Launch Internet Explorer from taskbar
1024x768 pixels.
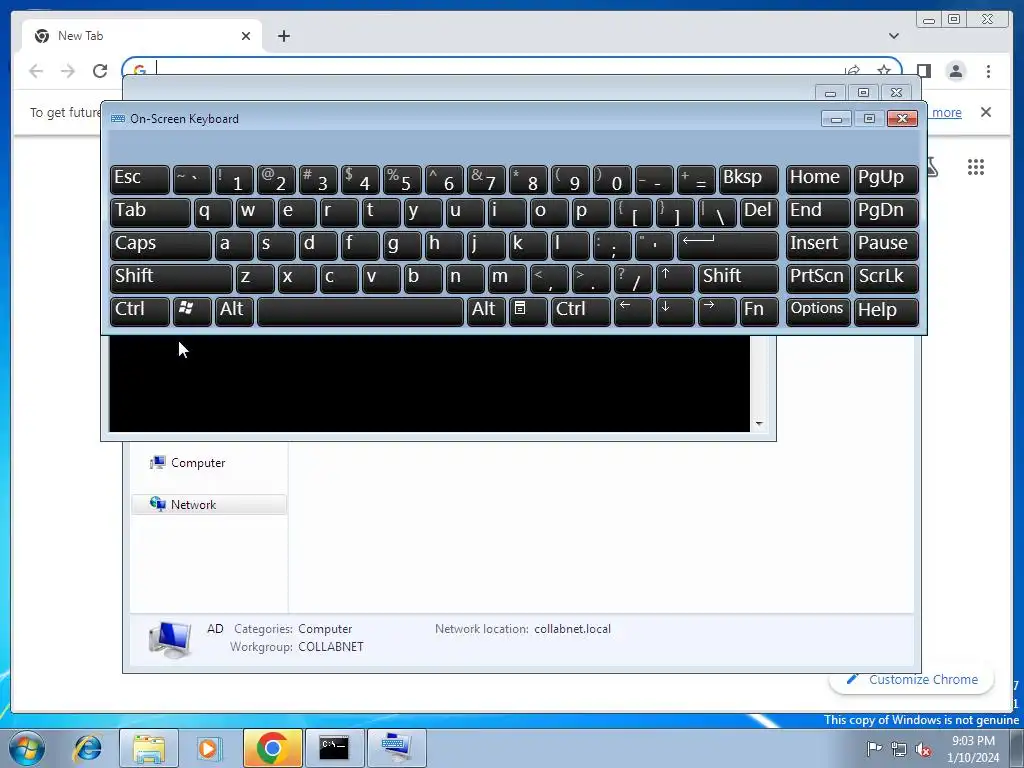tap(88, 748)
